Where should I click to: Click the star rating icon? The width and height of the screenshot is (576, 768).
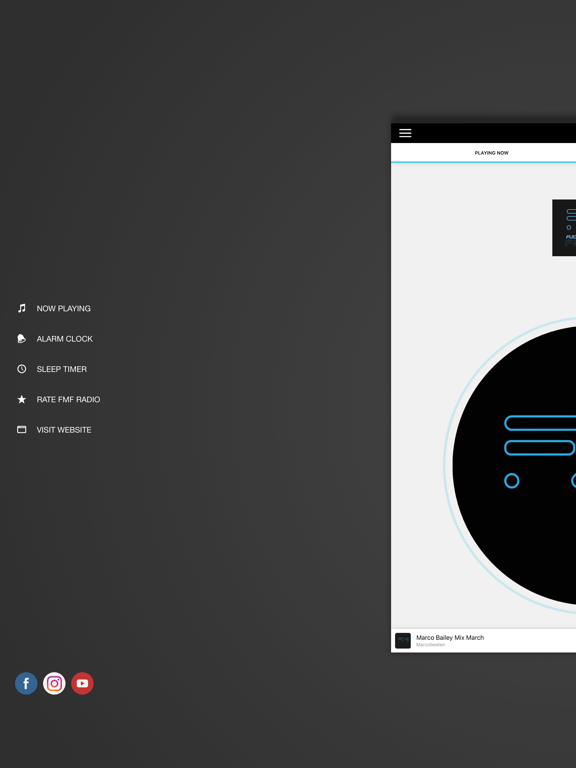click(22, 399)
